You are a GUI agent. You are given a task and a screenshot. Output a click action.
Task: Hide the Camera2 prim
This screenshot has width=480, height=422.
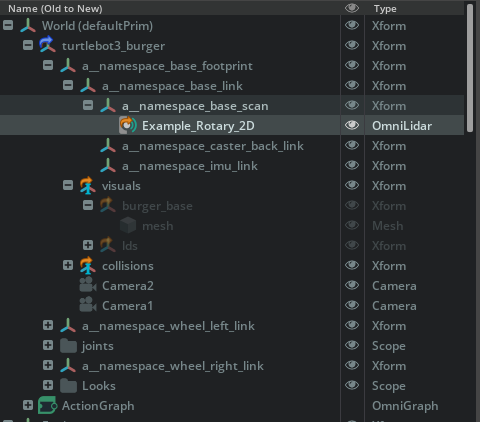click(352, 285)
